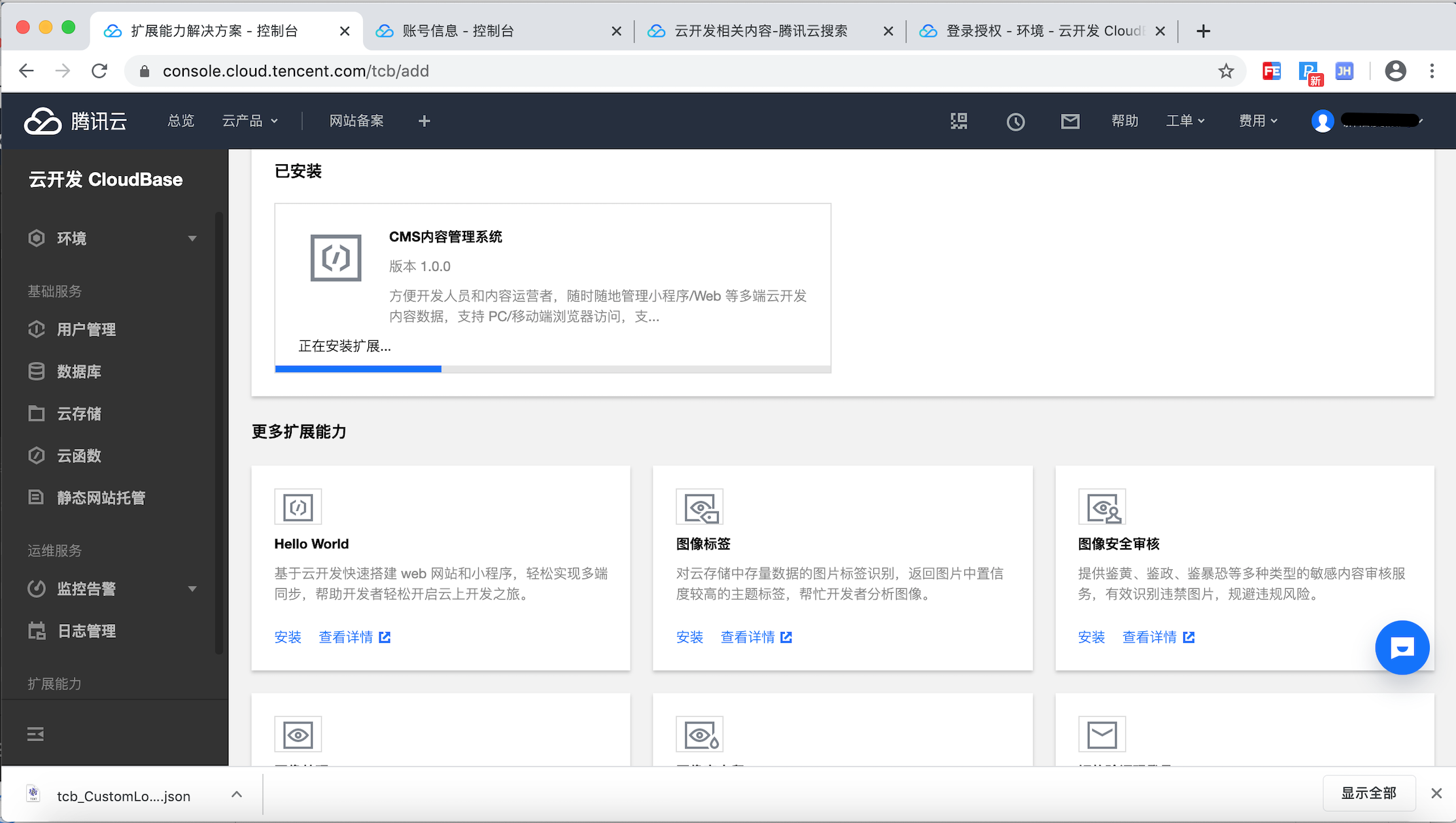The image size is (1456, 823).
Task: Click the blue chat support bubble
Action: point(1402,647)
